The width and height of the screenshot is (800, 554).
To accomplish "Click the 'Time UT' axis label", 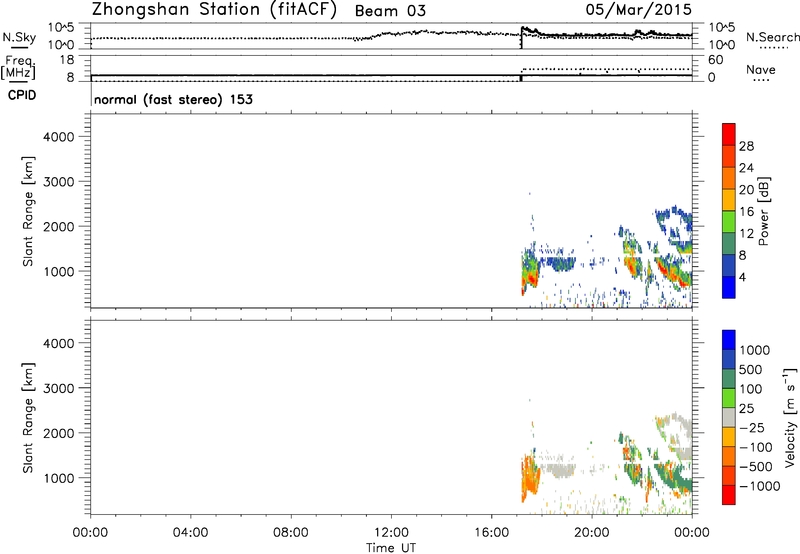I will point(391,548).
